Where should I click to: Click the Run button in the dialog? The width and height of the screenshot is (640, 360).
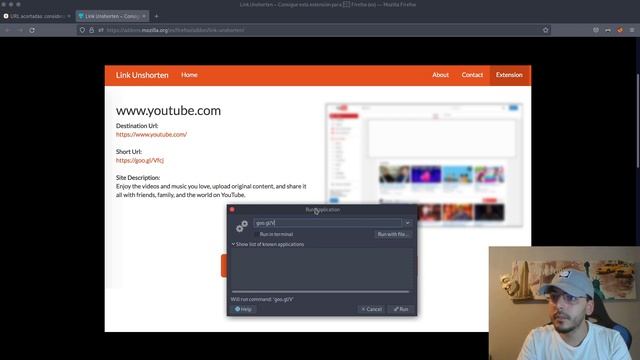pos(401,309)
